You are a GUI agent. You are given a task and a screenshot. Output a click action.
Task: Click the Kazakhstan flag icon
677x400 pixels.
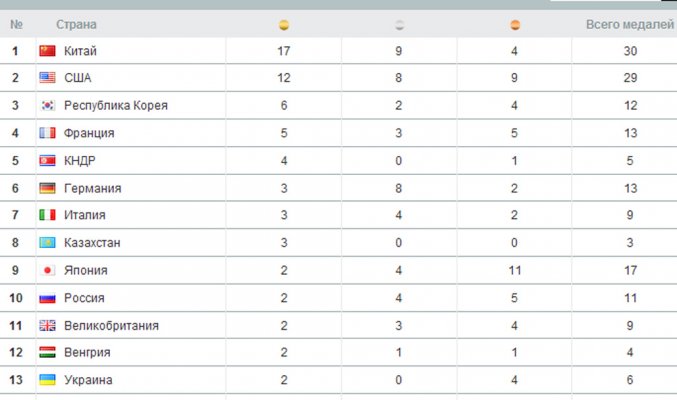tap(47, 243)
